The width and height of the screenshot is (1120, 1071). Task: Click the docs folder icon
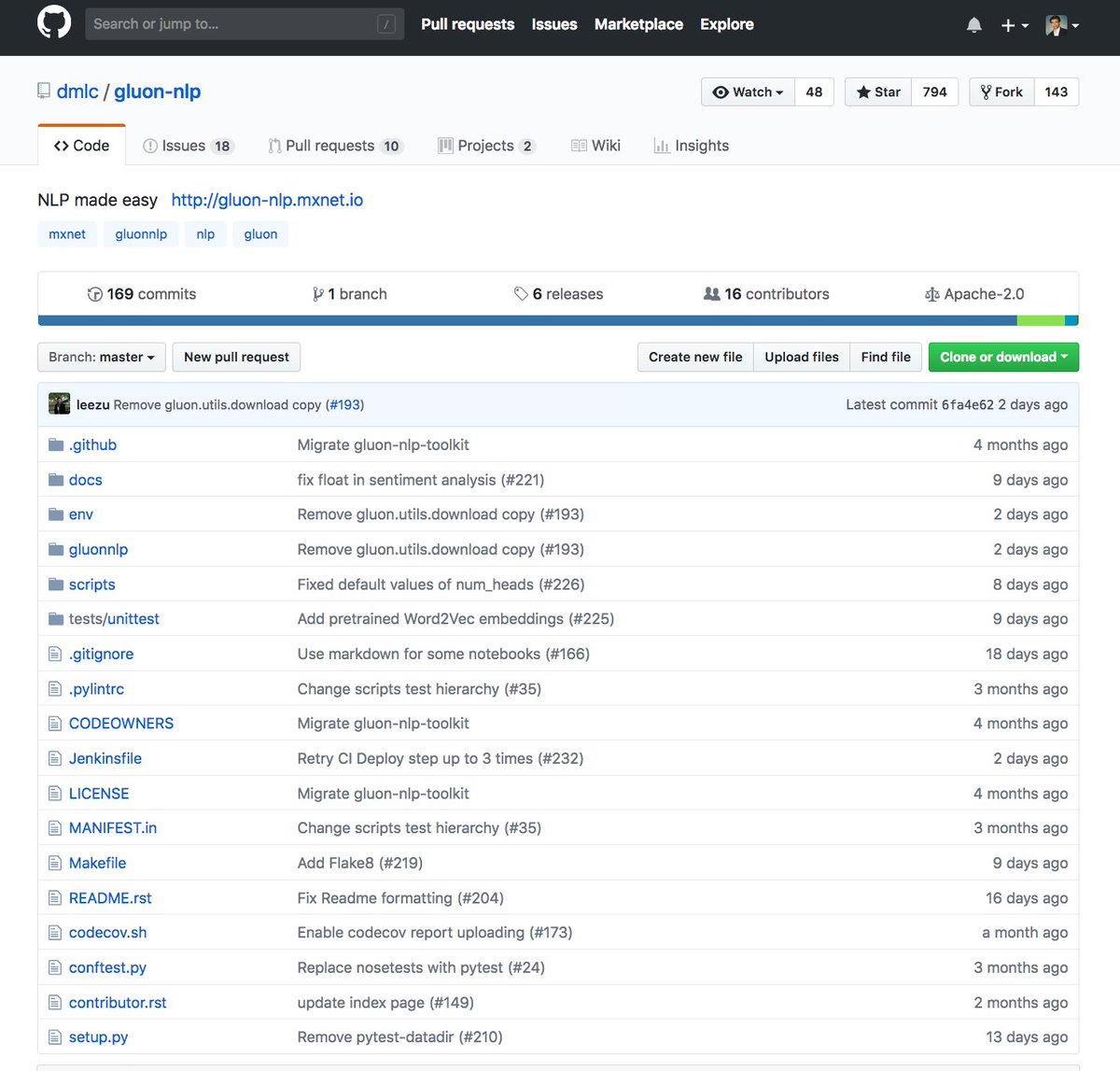tap(56, 480)
